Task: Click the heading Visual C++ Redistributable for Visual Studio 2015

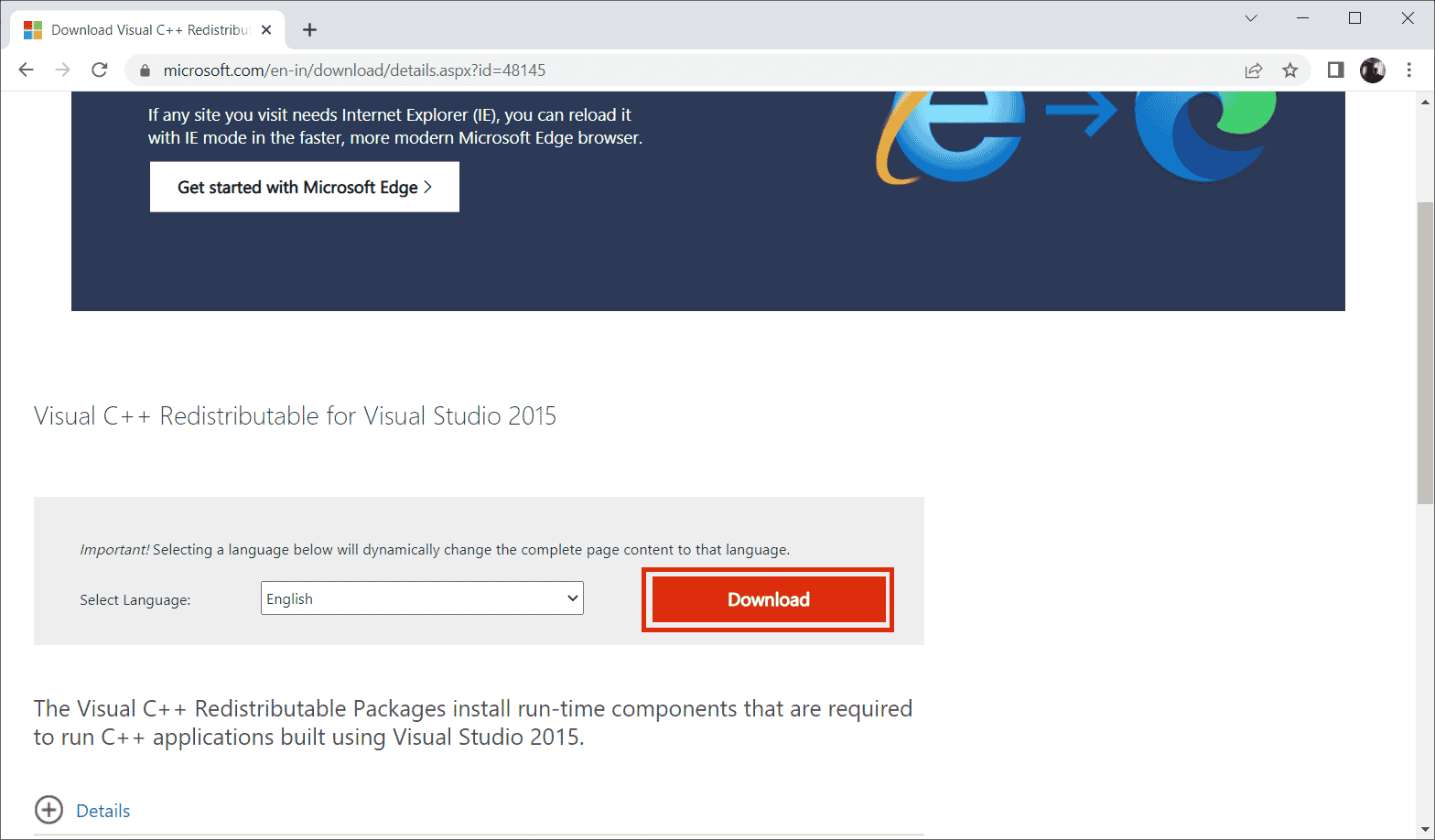Action: tap(295, 416)
